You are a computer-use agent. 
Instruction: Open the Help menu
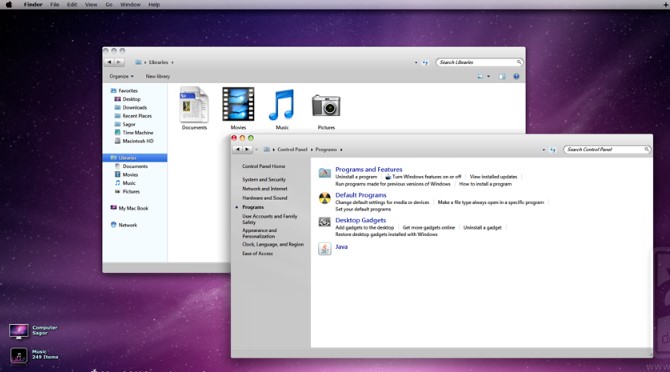154,5
